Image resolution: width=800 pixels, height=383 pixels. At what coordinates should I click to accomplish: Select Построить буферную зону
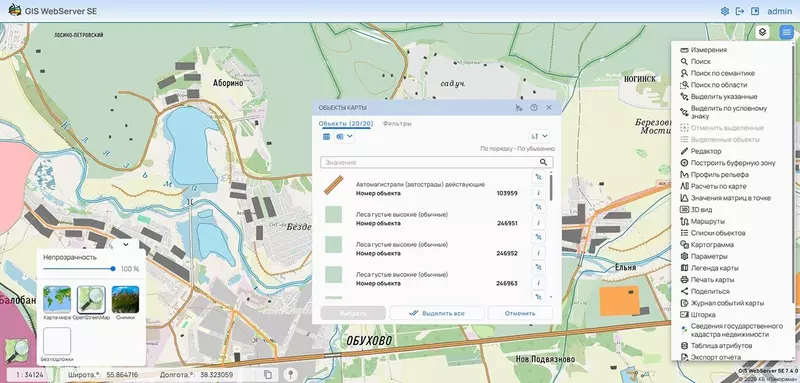coord(733,163)
